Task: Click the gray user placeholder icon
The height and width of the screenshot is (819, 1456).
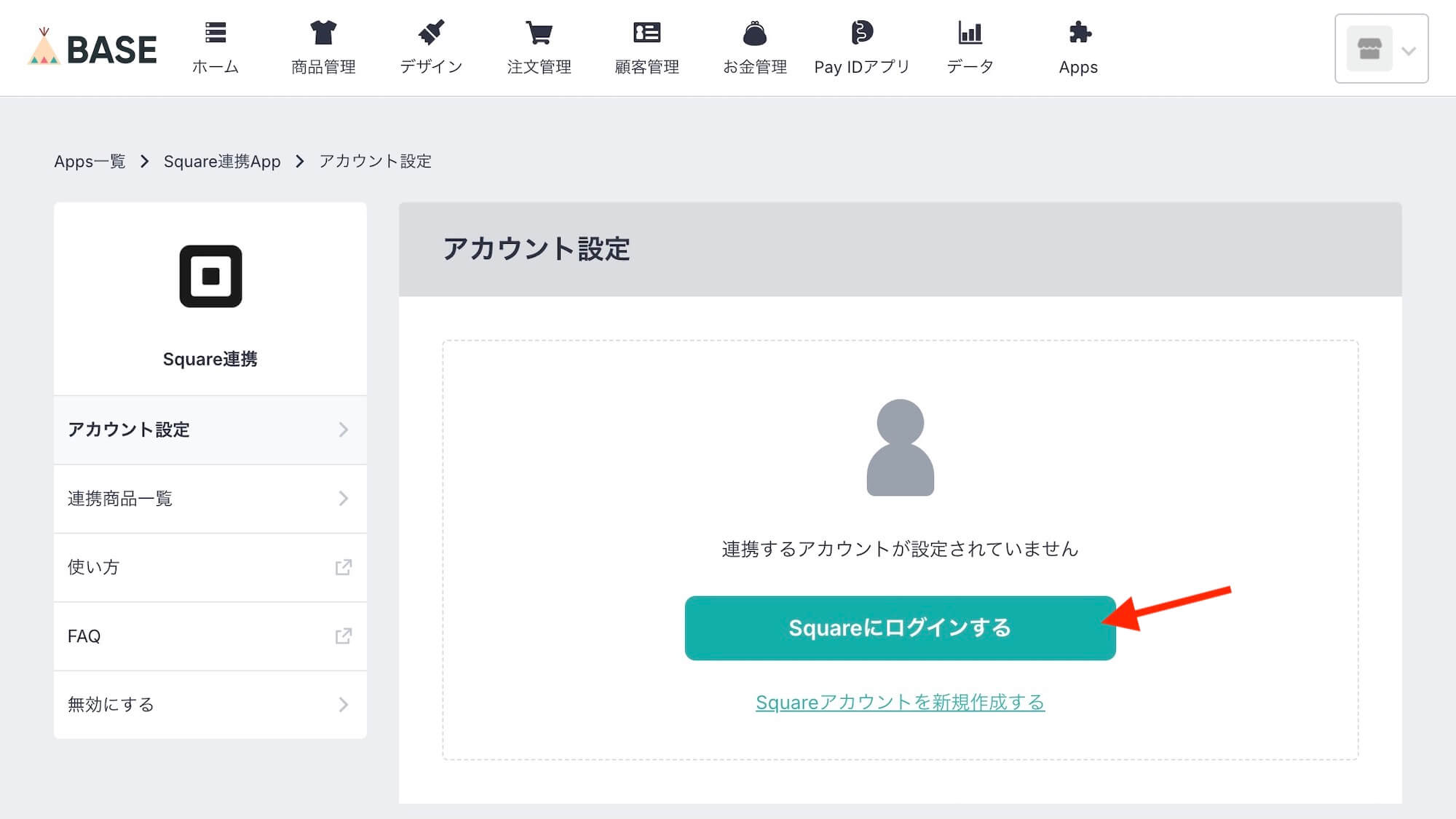Action: pos(901,448)
